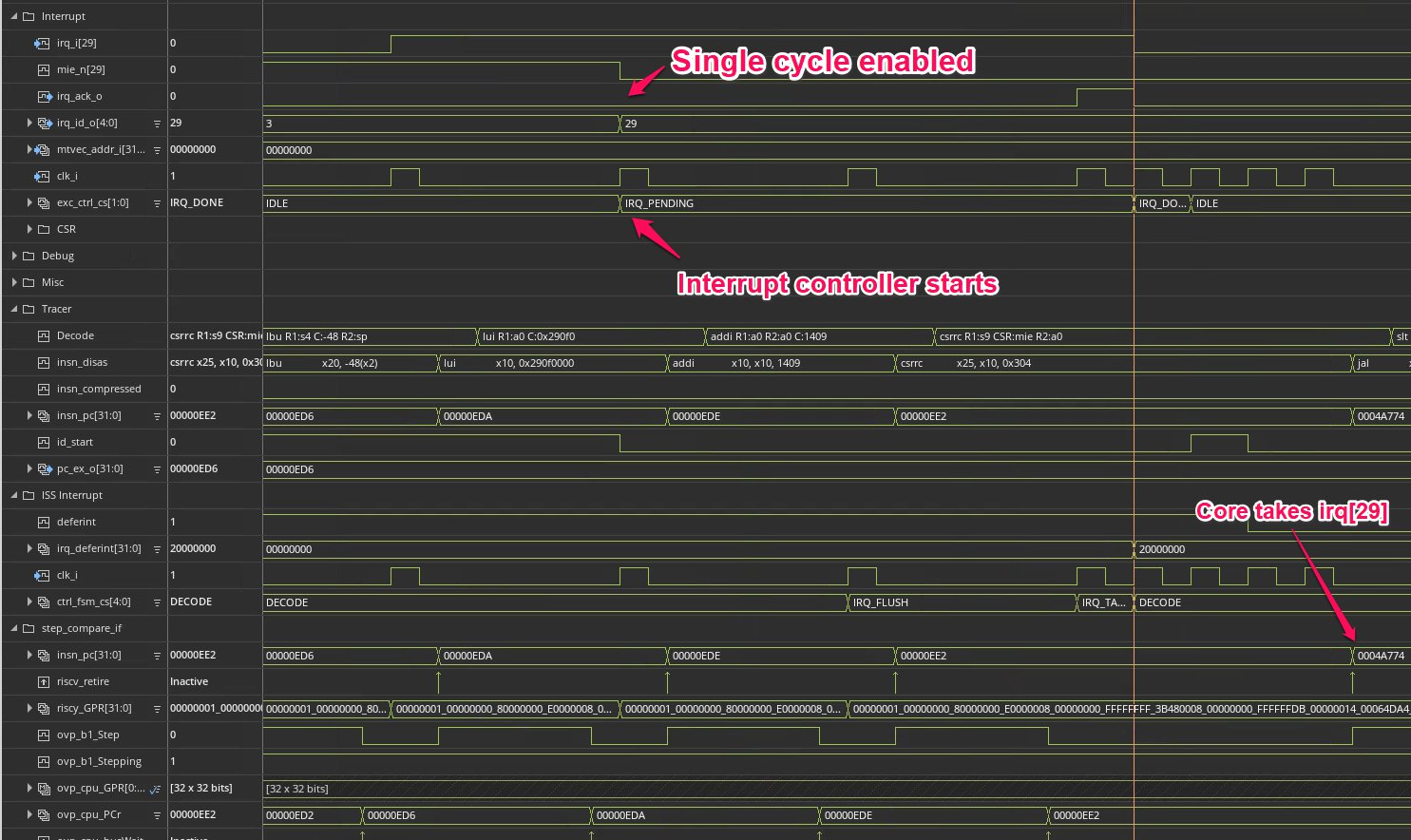Click the folder icon beside the Tracer group
The image size is (1411, 840).
(29, 309)
